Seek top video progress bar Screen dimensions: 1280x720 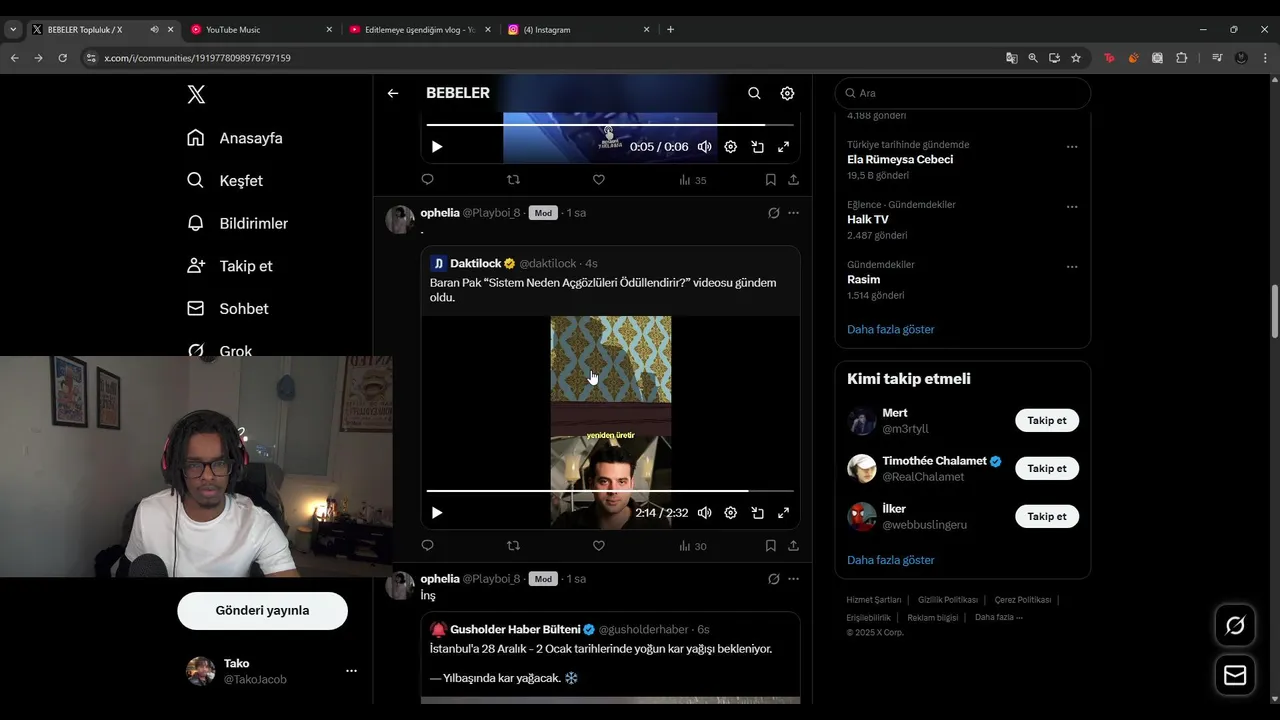(x=610, y=125)
